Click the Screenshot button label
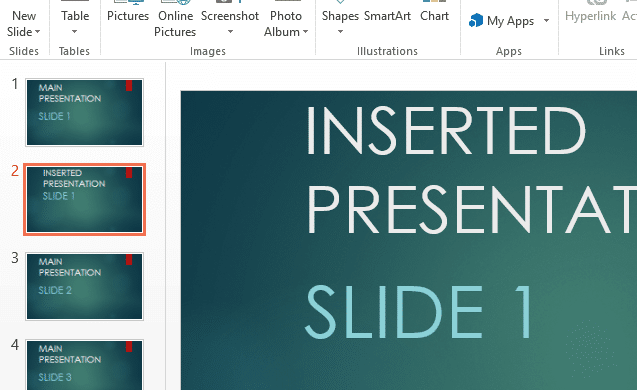This screenshot has width=637, height=390. [x=230, y=16]
